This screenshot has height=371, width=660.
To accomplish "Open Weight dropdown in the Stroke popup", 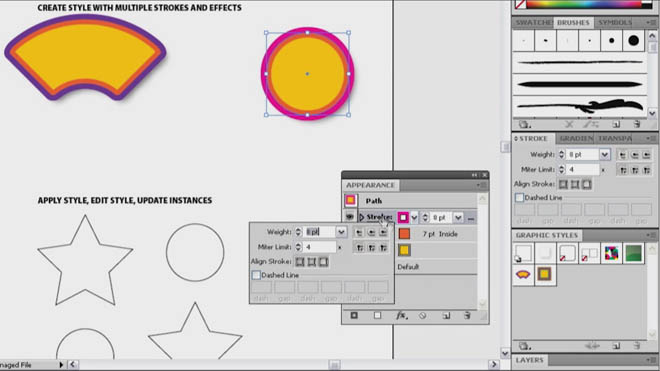I will pos(341,232).
